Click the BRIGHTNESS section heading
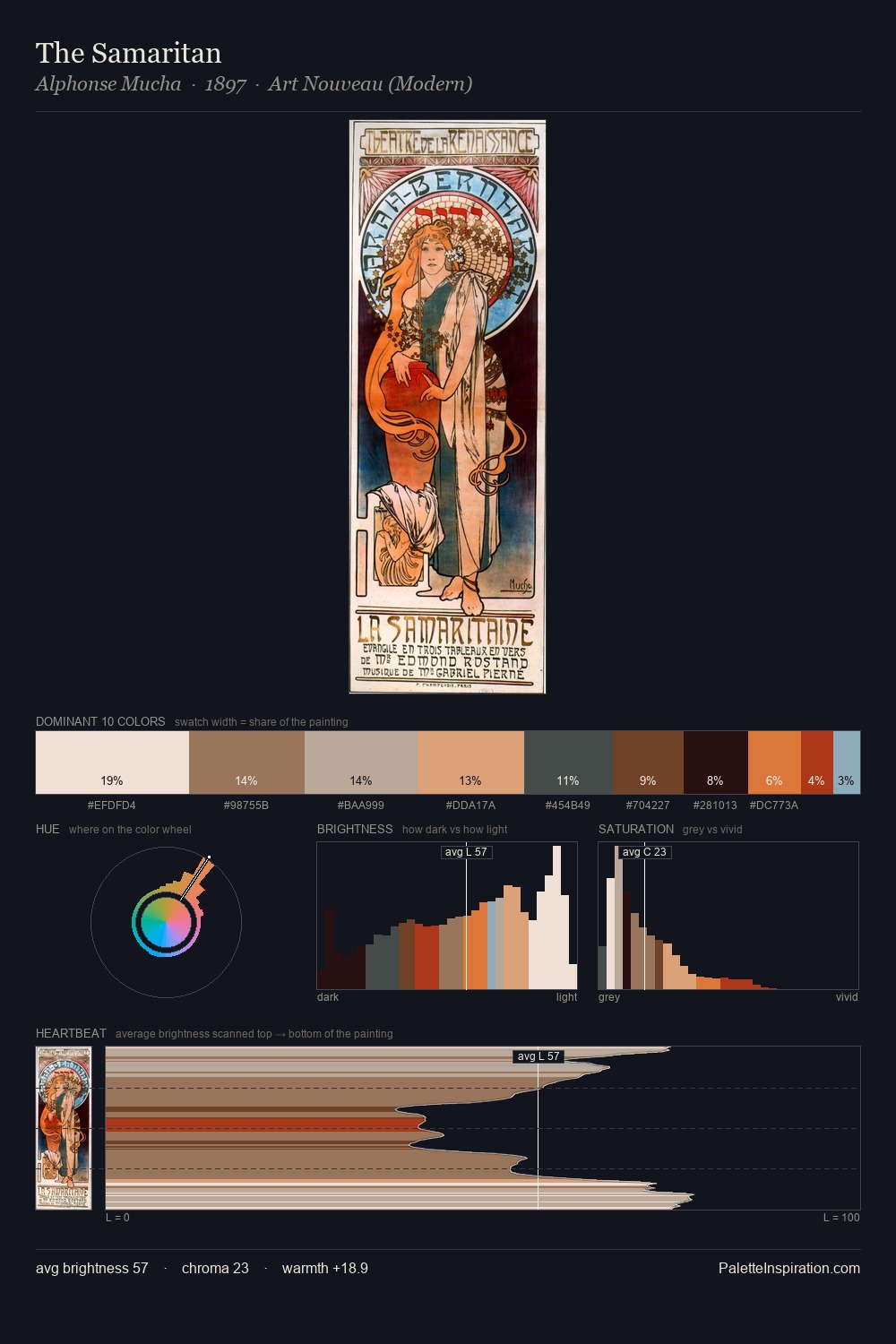896x1344 pixels. click(355, 829)
